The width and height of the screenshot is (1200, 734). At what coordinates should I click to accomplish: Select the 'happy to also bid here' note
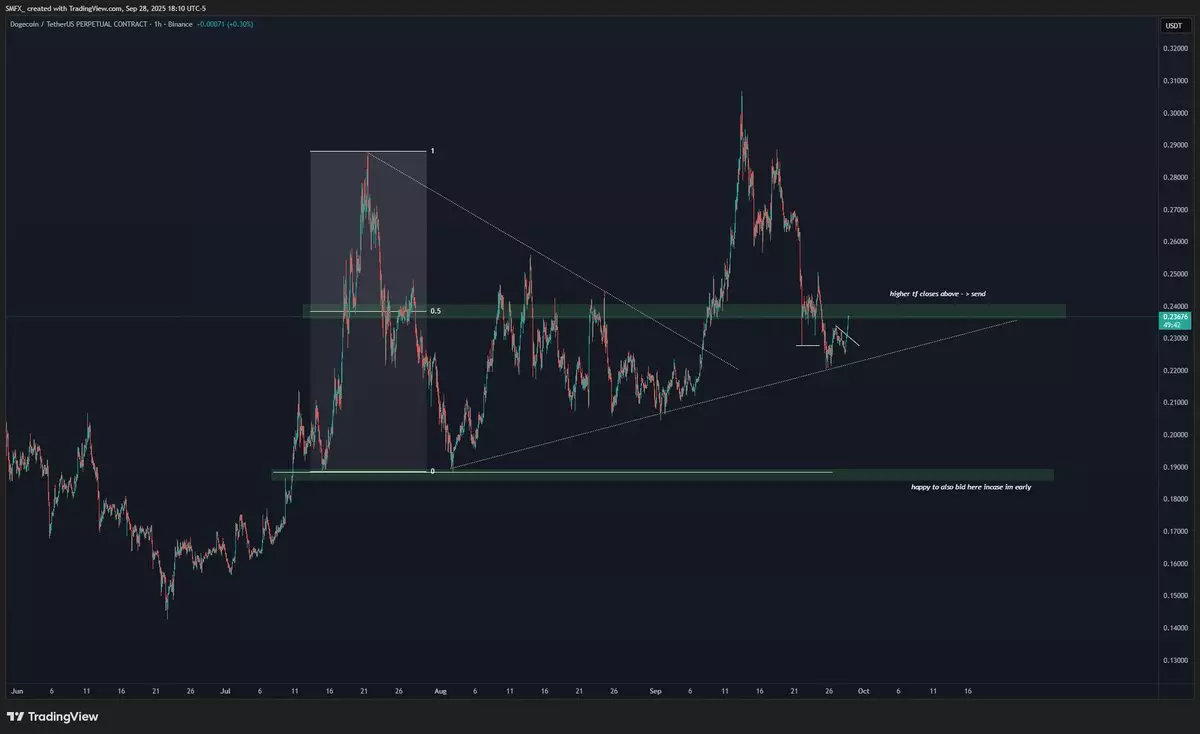[969, 486]
